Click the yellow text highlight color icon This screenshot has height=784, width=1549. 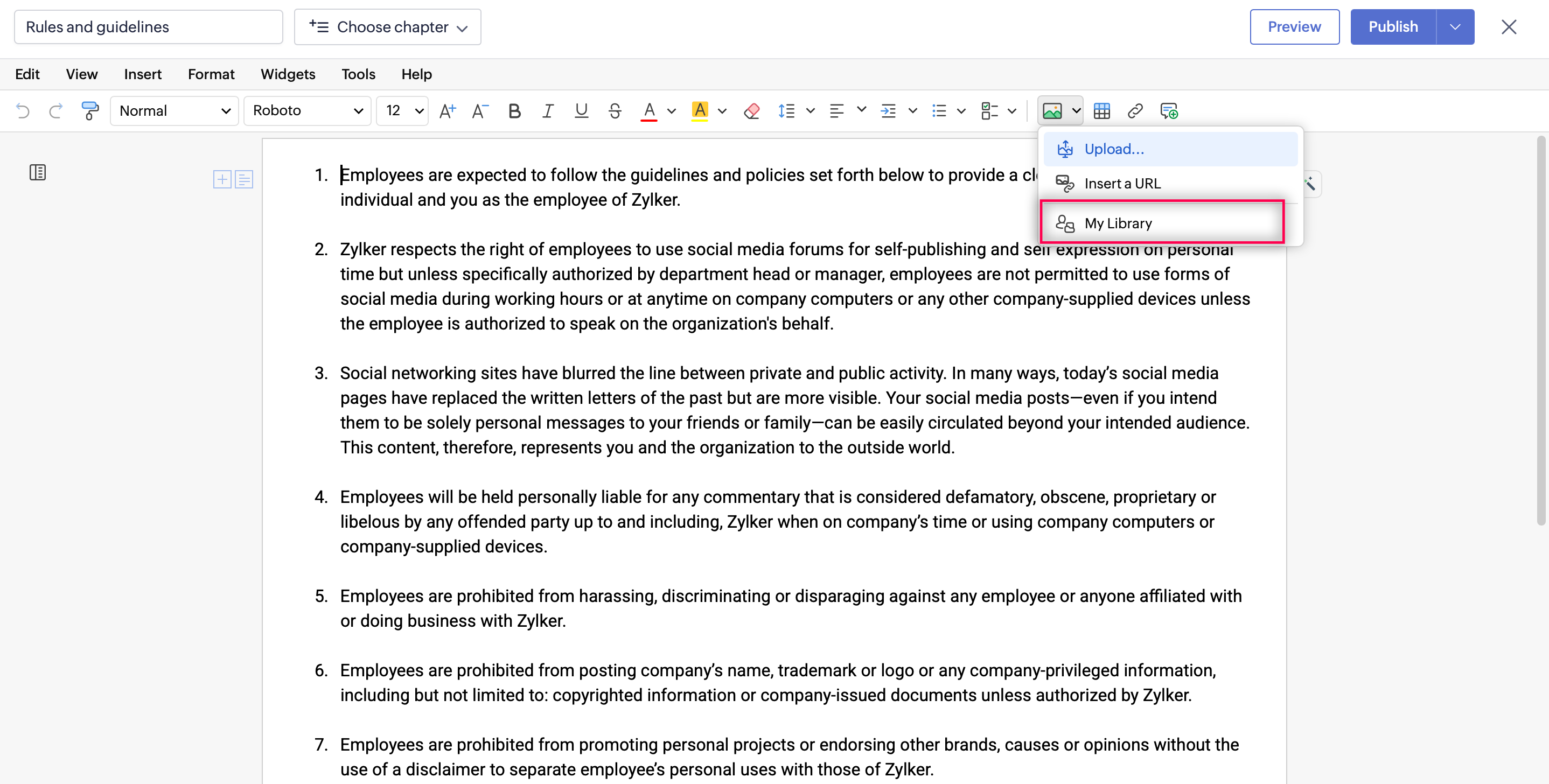coord(700,110)
